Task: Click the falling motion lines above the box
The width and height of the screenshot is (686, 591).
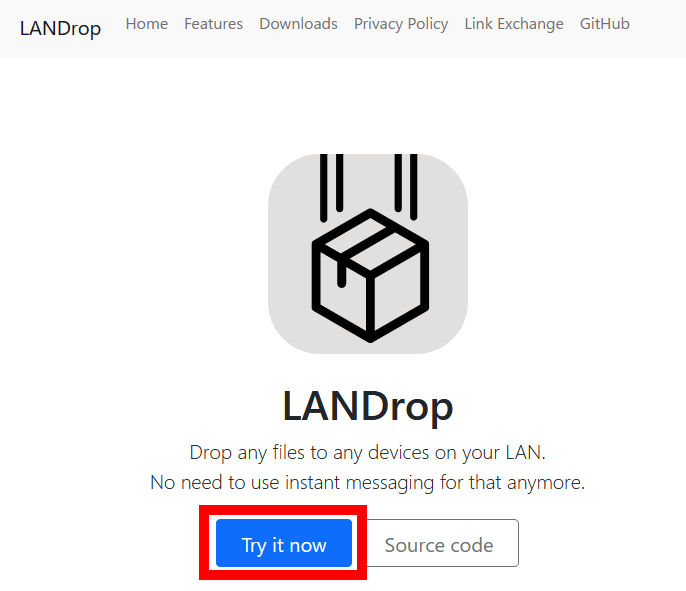Action: click(x=368, y=187)
